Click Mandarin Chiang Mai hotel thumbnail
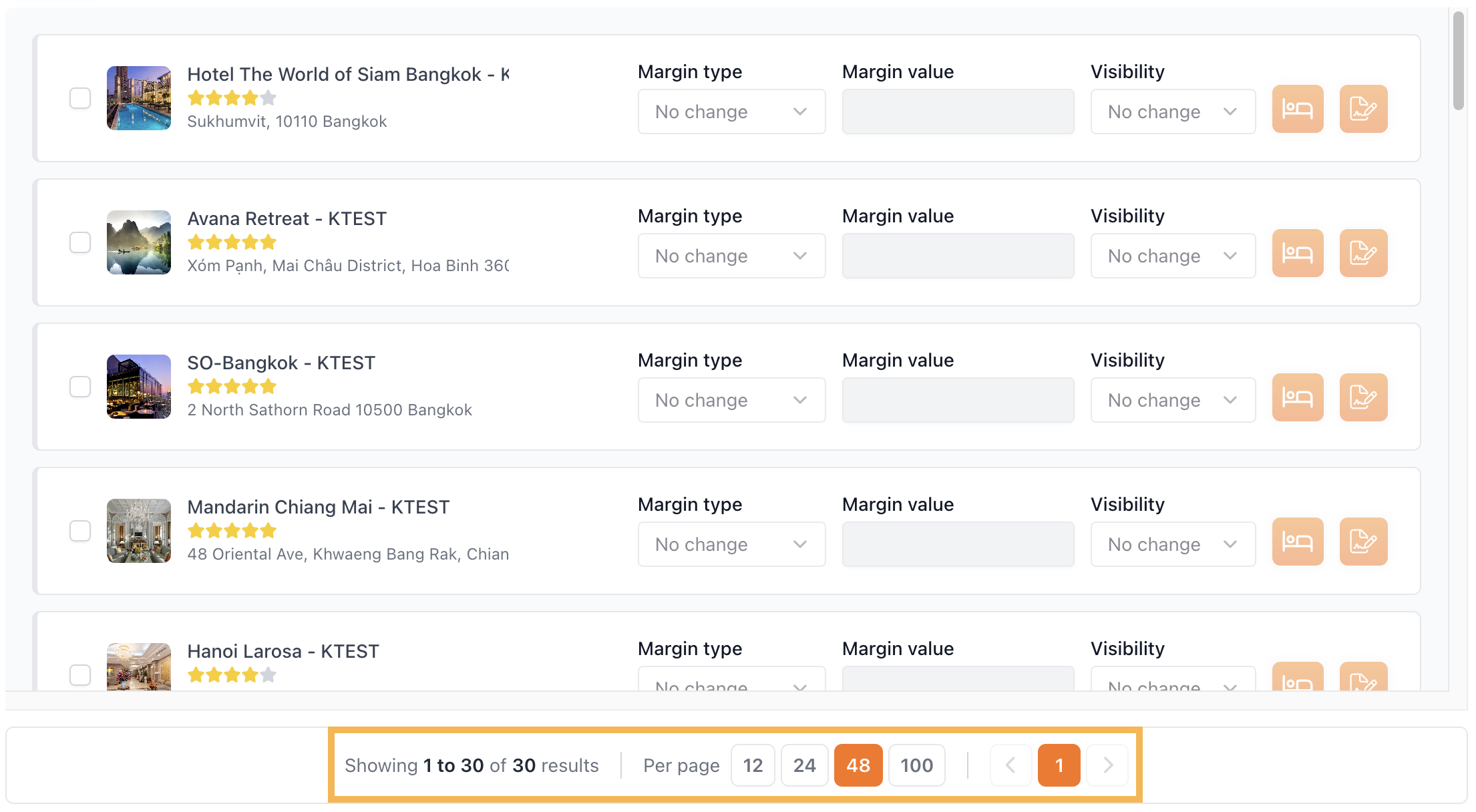 point(139,531)
